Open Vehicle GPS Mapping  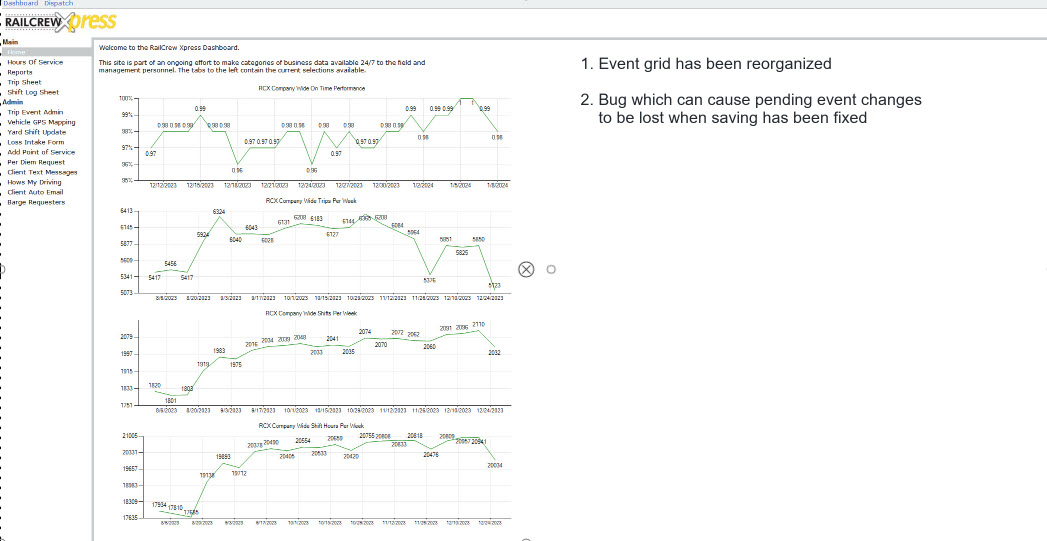(41, 122)
